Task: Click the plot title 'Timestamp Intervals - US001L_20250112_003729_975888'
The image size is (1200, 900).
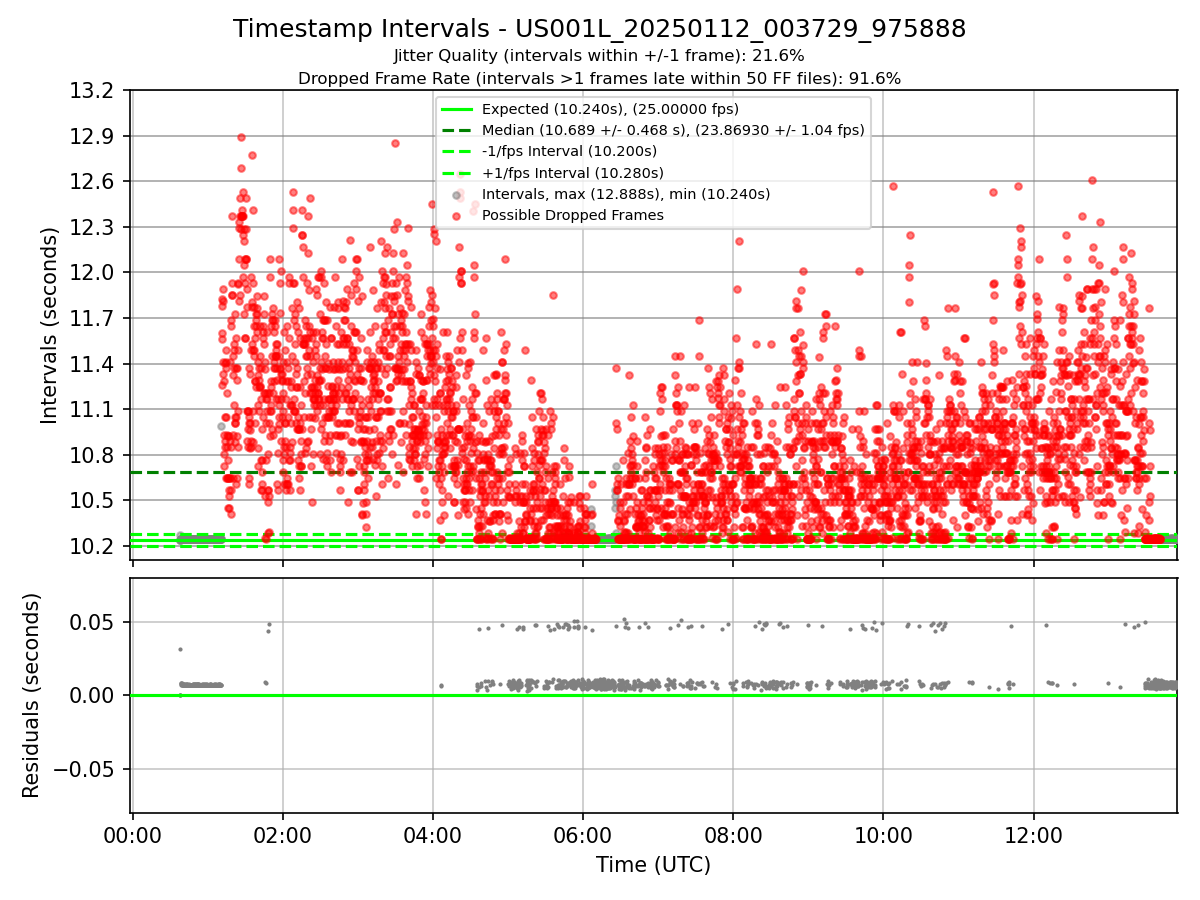Action: [x=600, y=29]
